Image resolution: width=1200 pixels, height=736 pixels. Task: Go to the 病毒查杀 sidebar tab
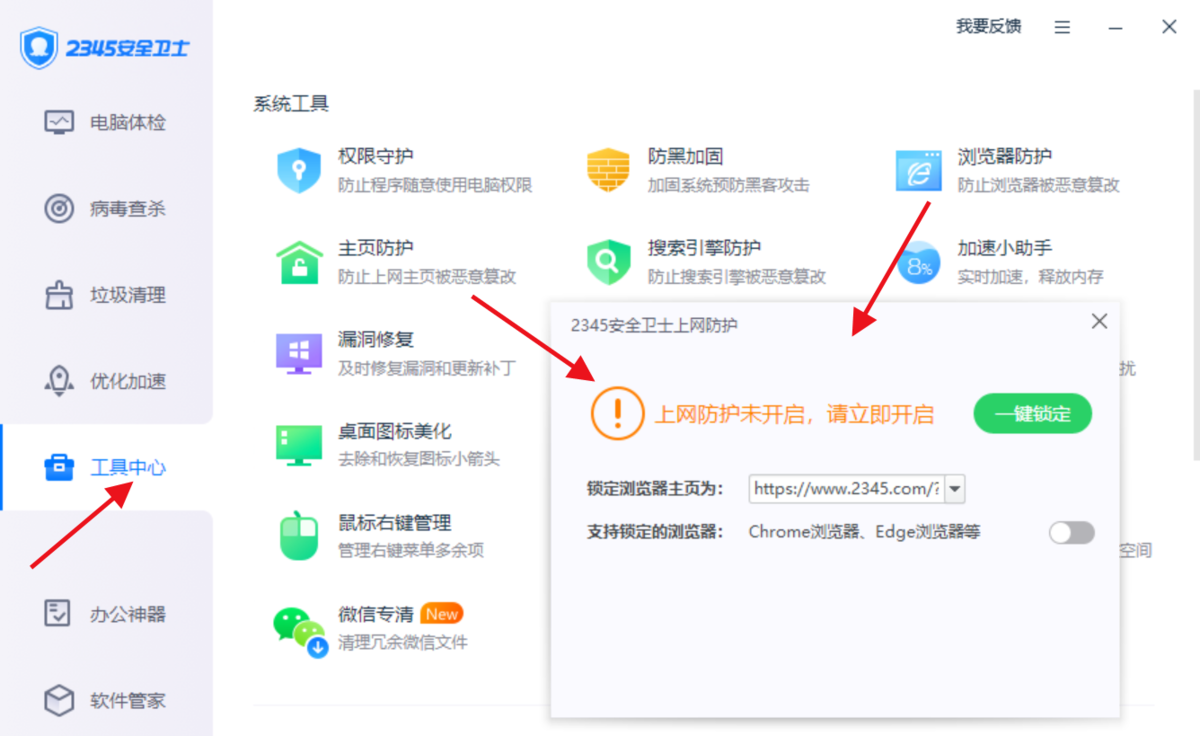point(106,209)
